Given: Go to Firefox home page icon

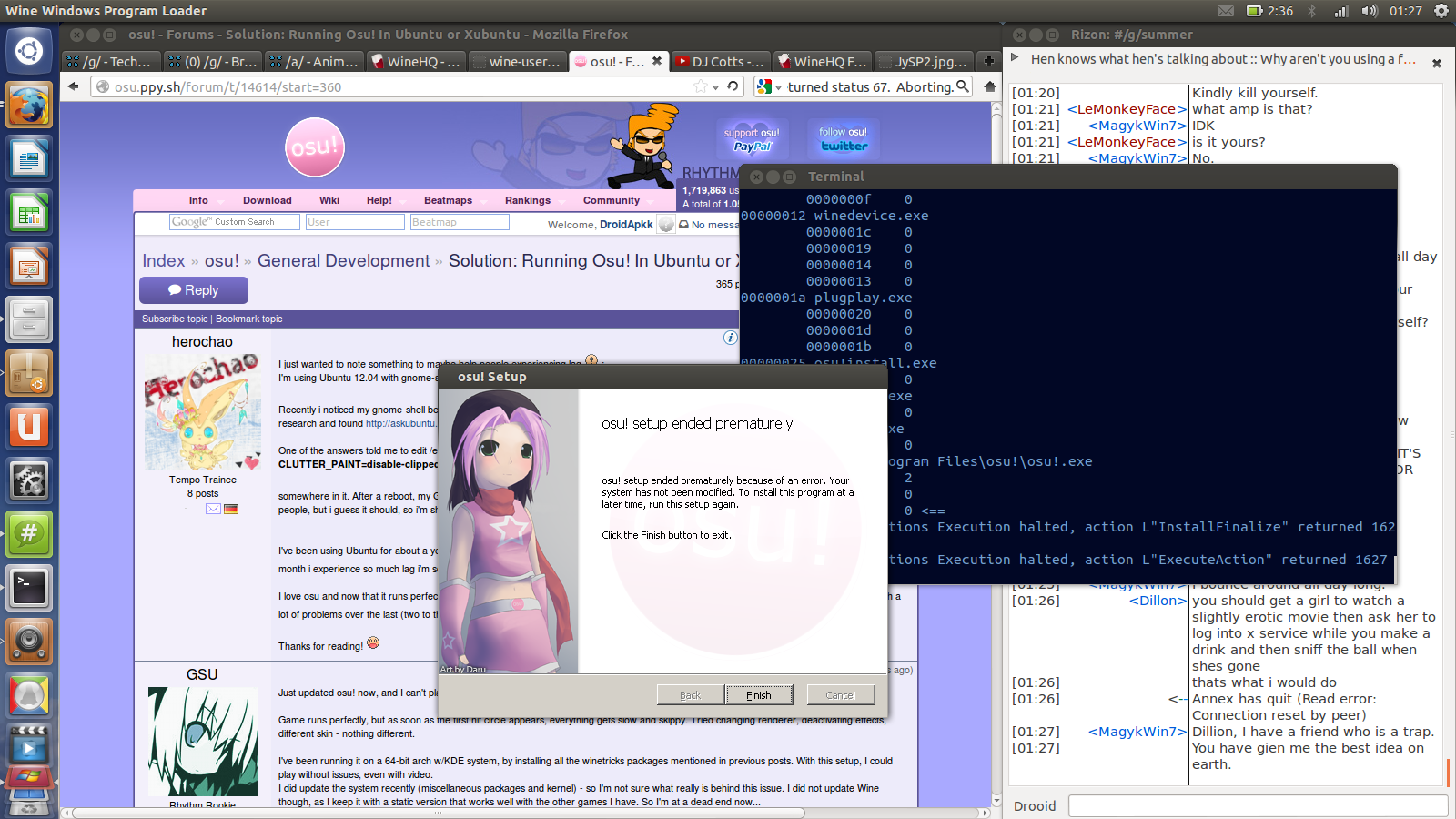Looking at the screenshot, I should (990, 86).
